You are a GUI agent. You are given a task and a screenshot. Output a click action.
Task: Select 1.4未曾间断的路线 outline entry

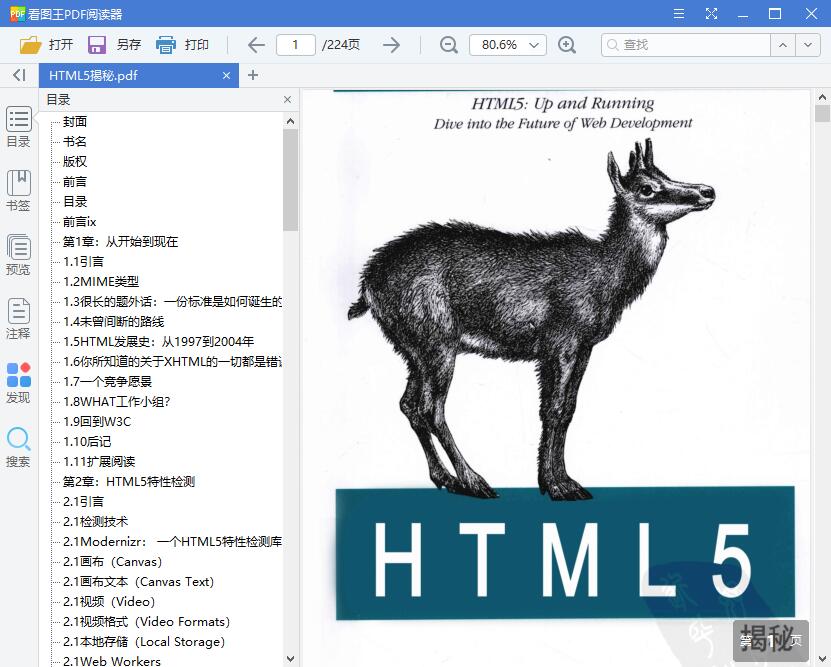click(113, 322)
